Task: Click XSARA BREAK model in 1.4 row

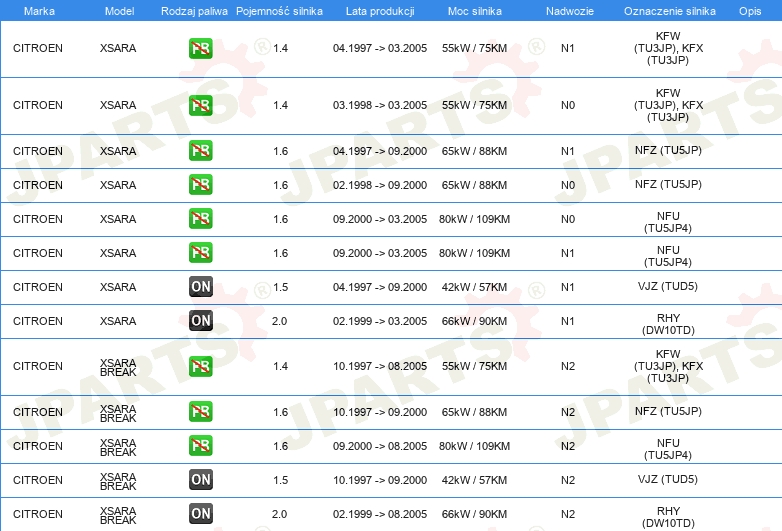Action: [118, 367]
